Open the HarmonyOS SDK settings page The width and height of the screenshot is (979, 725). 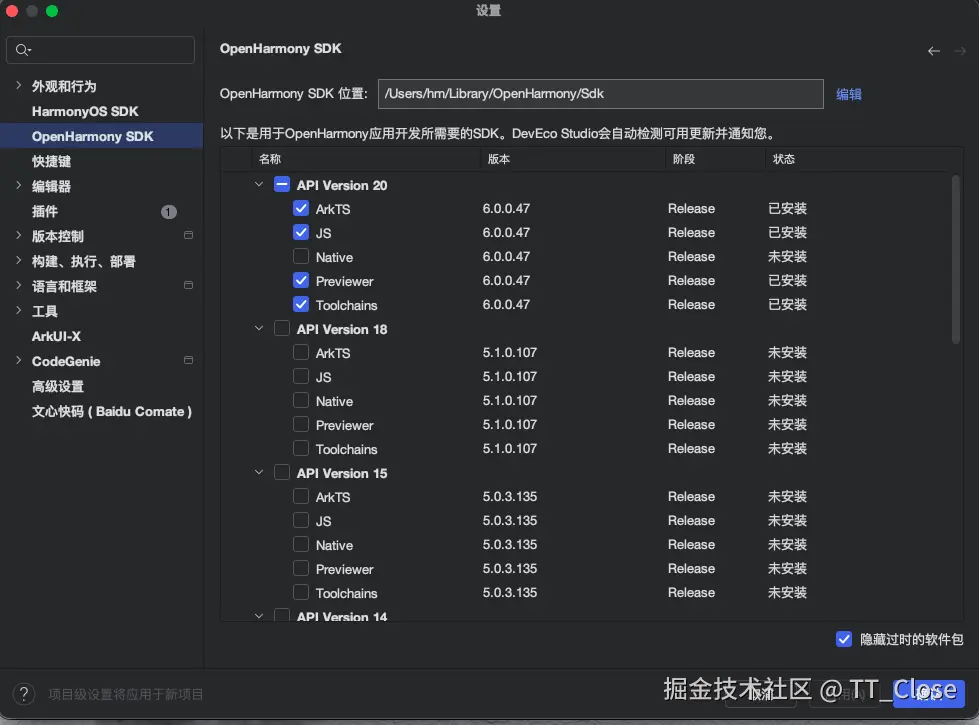click(85, 111)
